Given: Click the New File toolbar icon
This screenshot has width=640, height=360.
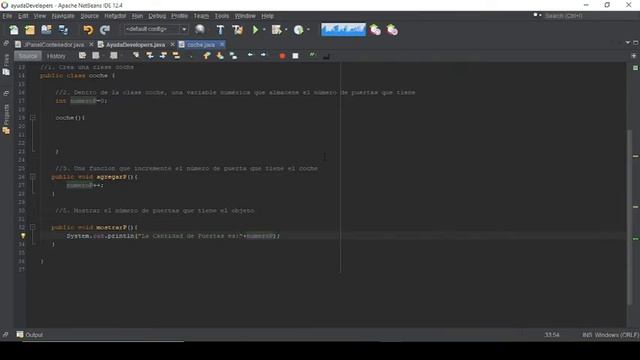Looking at the screenshot, I should 14,30.
